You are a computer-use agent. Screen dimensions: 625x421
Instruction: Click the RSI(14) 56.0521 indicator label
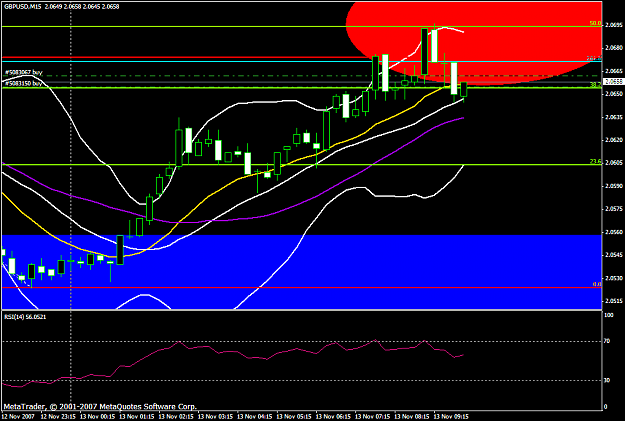point(25,317)
